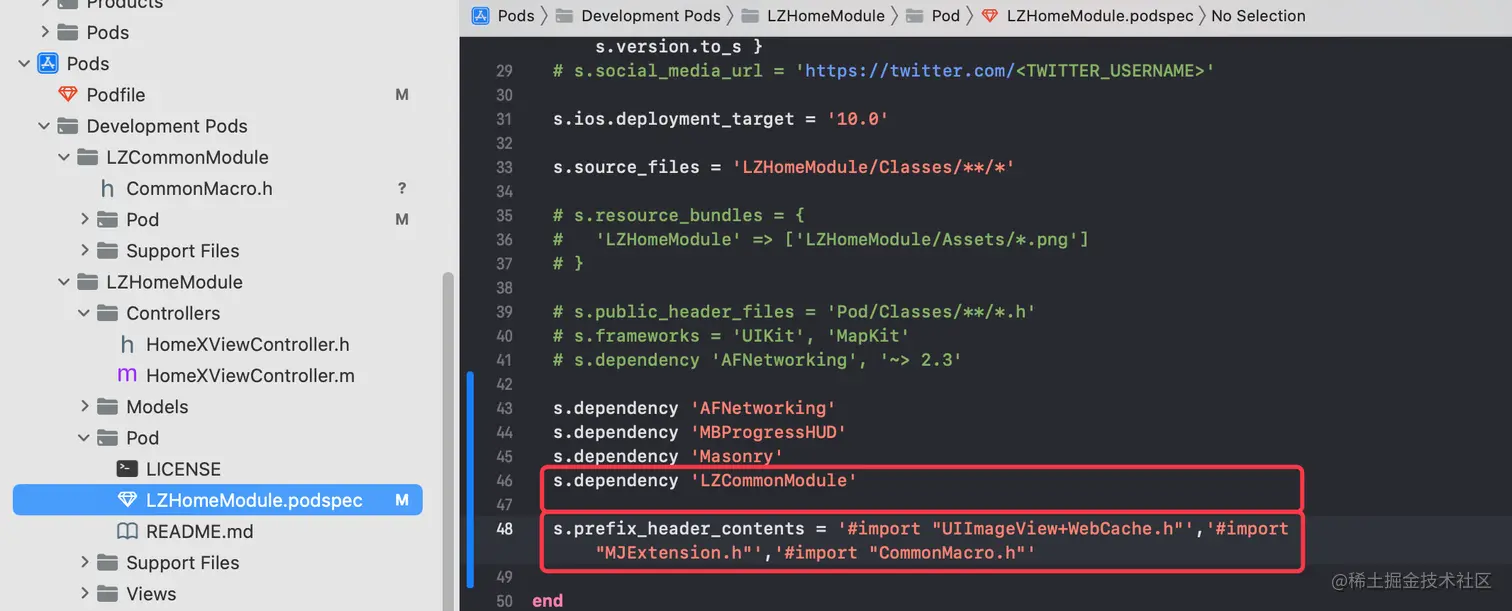The width and height of the screenshot is (1512, 611).
Task: Click the 'AFNetworking' string on line 43
Action: pyautogui.click(x=763, y=408)
